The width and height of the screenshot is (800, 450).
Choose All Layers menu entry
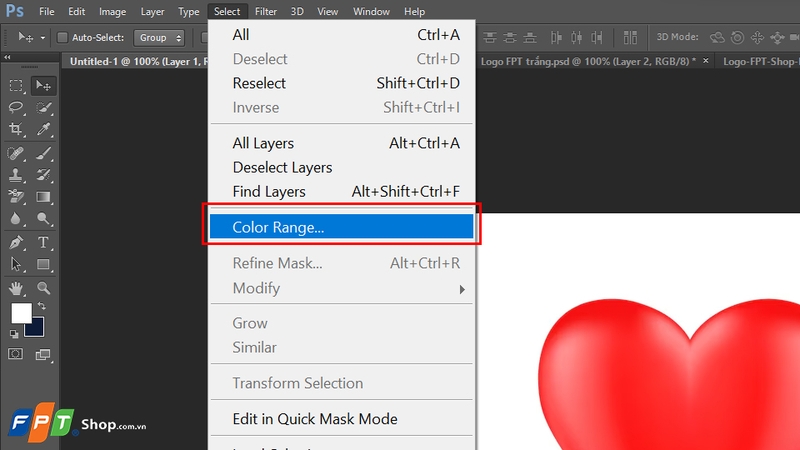click(x=342, y=143)
